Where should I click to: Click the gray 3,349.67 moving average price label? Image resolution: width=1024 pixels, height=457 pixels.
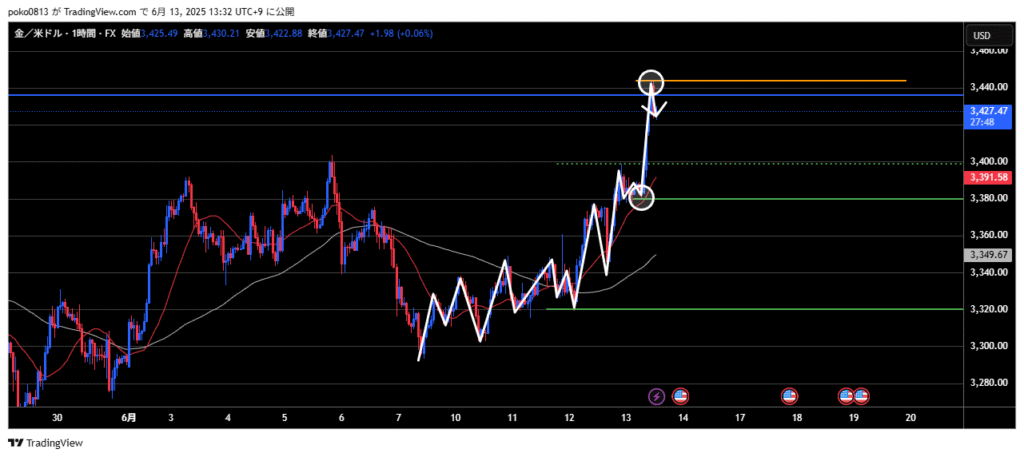click(987, 255)
